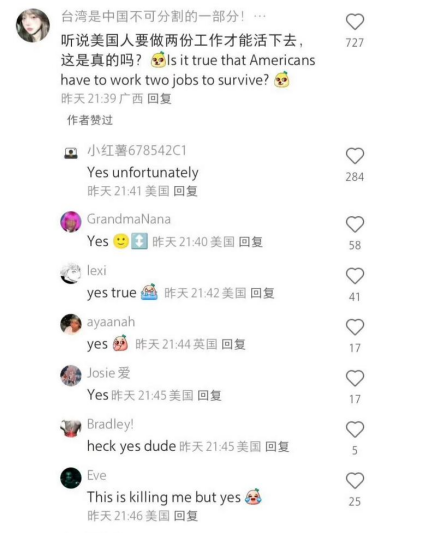Like the 'Yes unfortunately' reply
433x534 pixels.
(x=355, y=156)
